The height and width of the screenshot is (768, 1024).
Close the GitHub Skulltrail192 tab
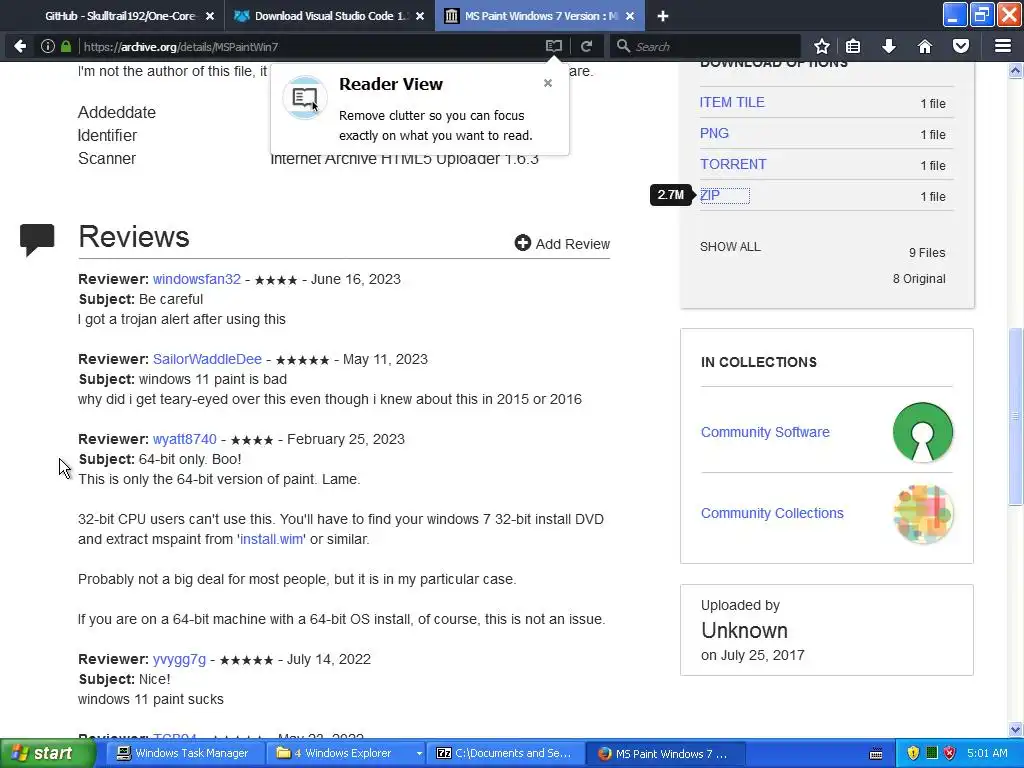click(x=210, y=16)
